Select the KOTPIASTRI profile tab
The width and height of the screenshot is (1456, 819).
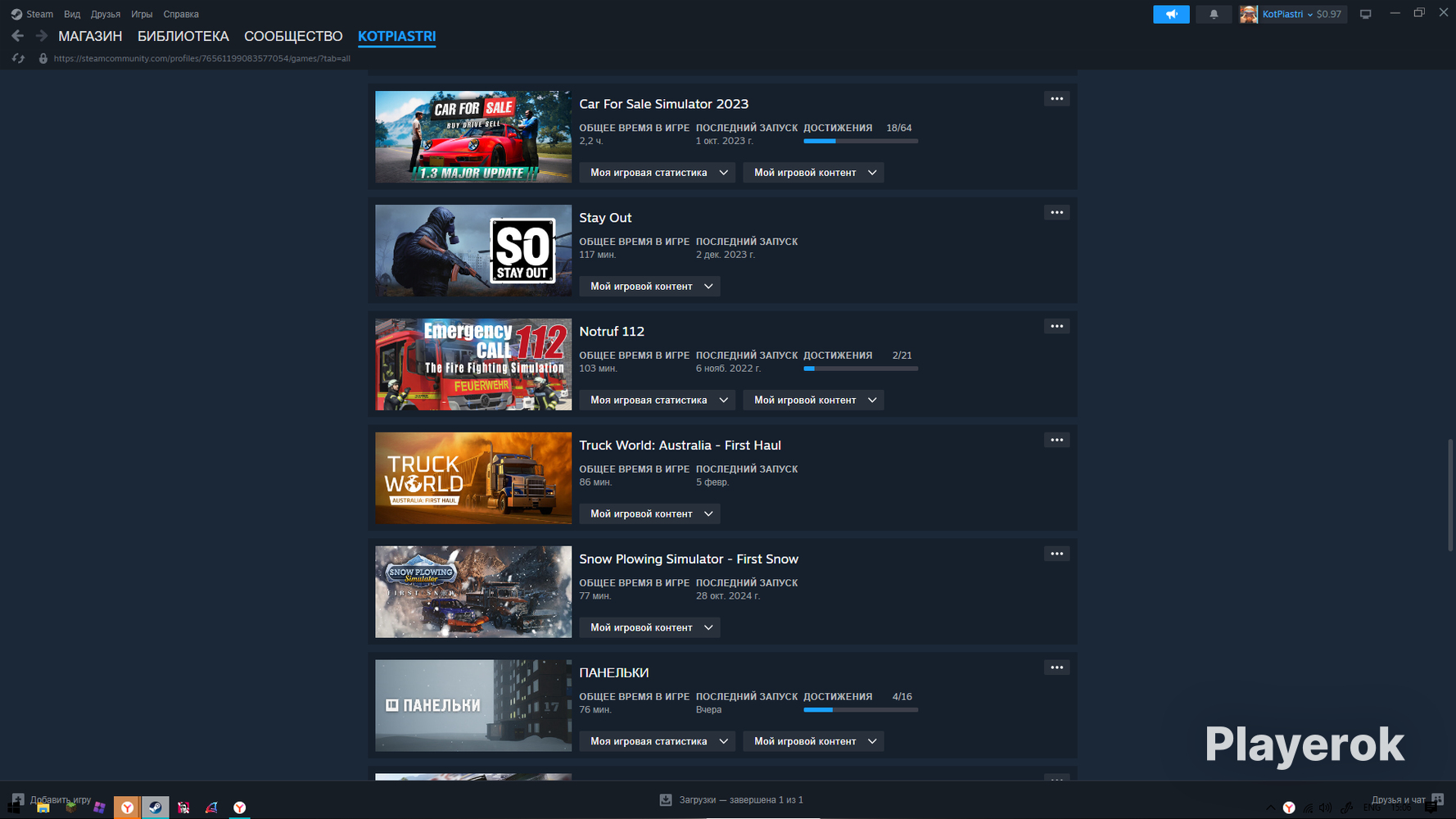(396, 36)
